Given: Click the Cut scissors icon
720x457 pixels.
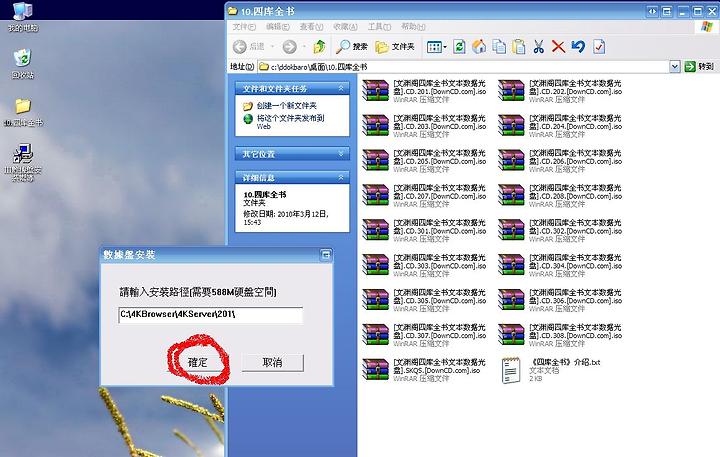Looking at the screenshot, I should (539, 46).
